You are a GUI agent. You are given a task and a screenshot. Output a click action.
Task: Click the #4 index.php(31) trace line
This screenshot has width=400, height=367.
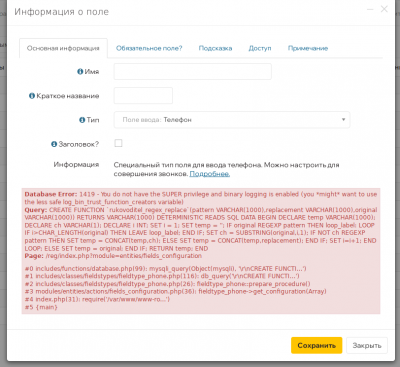pos(97,299)
